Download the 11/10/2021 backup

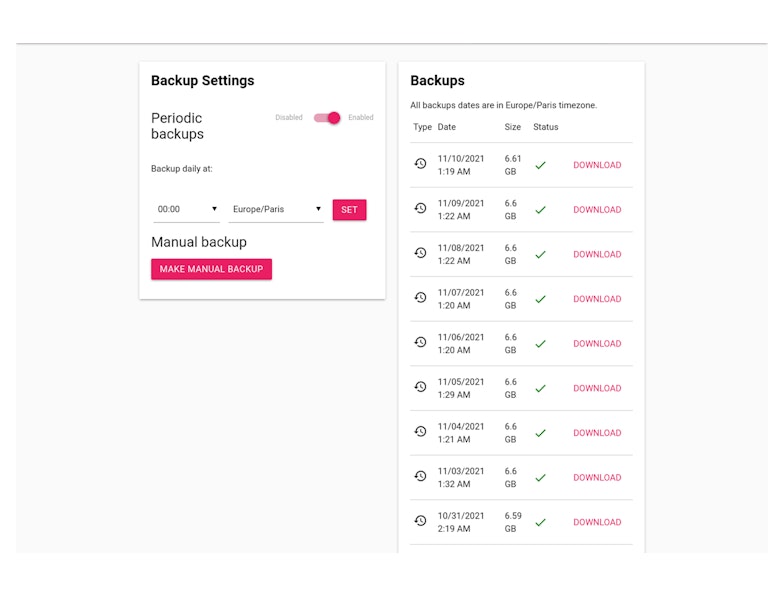point(597,165)
